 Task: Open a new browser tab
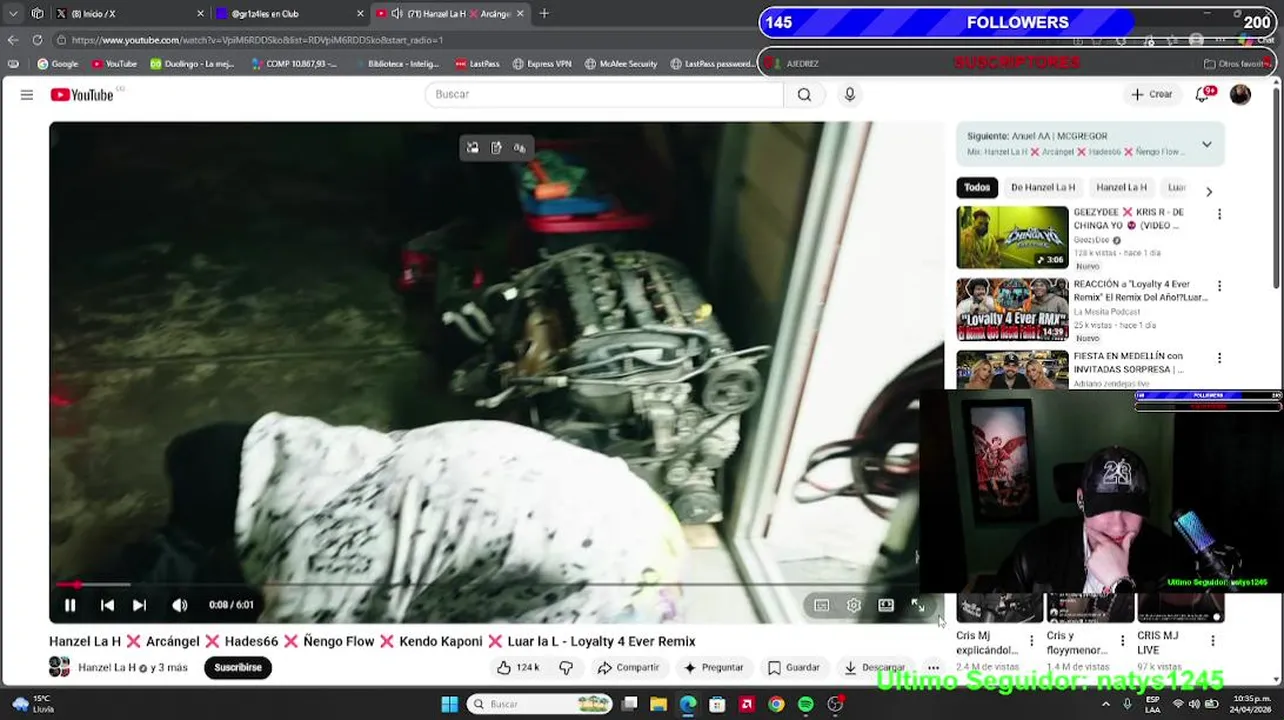pos(544,14)
